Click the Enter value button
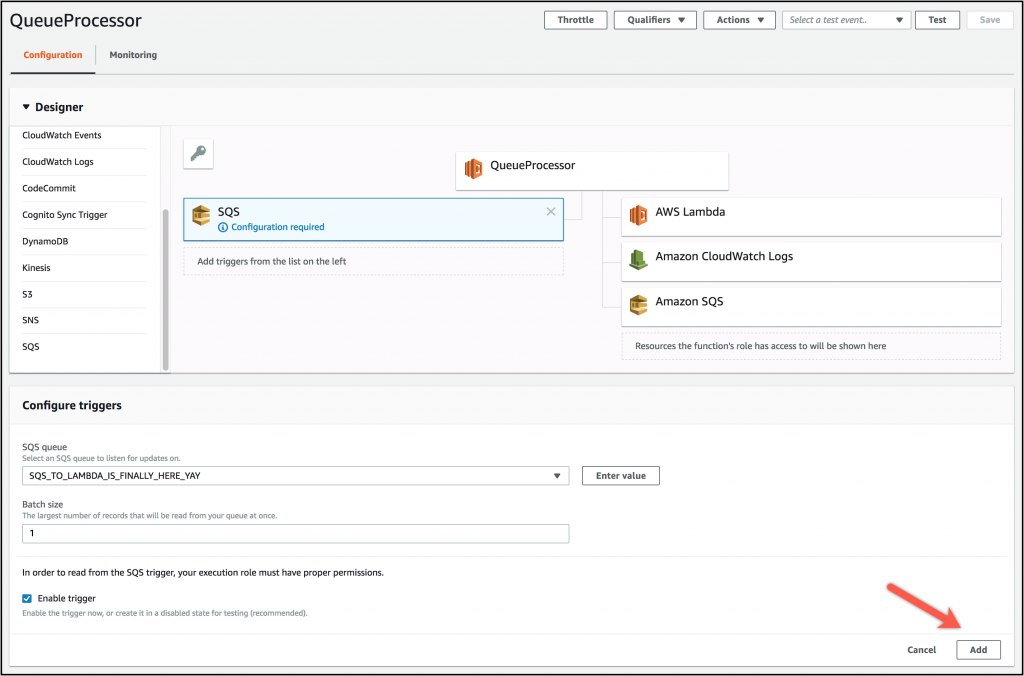This screenshot has height=676, width=1024. 620,475
